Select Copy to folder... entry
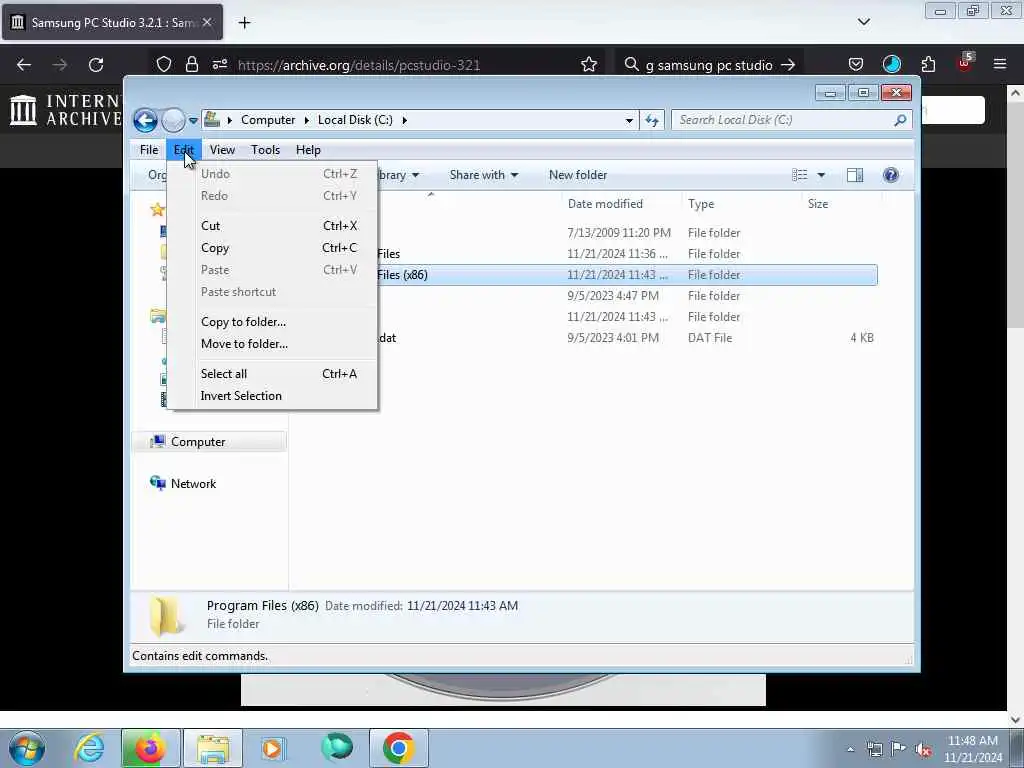This screenshot has width=1024, height=768. pos(273,322)
